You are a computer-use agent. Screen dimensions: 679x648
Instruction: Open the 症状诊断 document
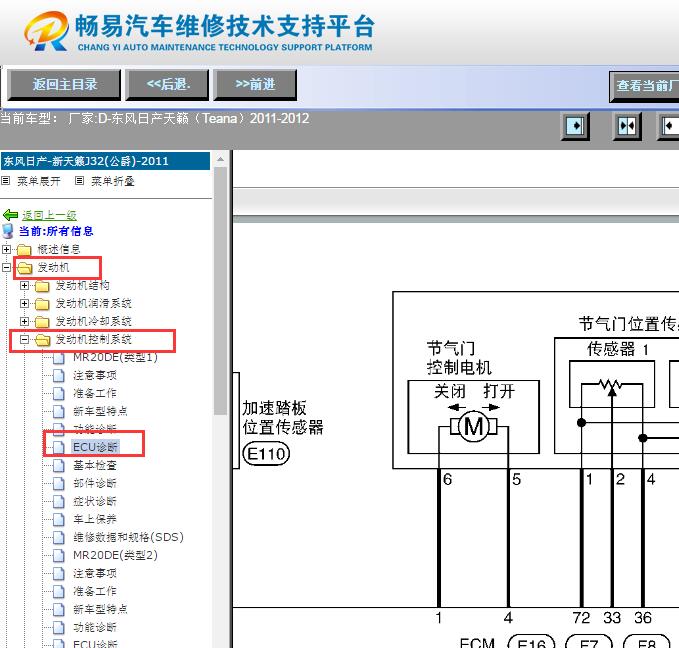tap(95, 501)
